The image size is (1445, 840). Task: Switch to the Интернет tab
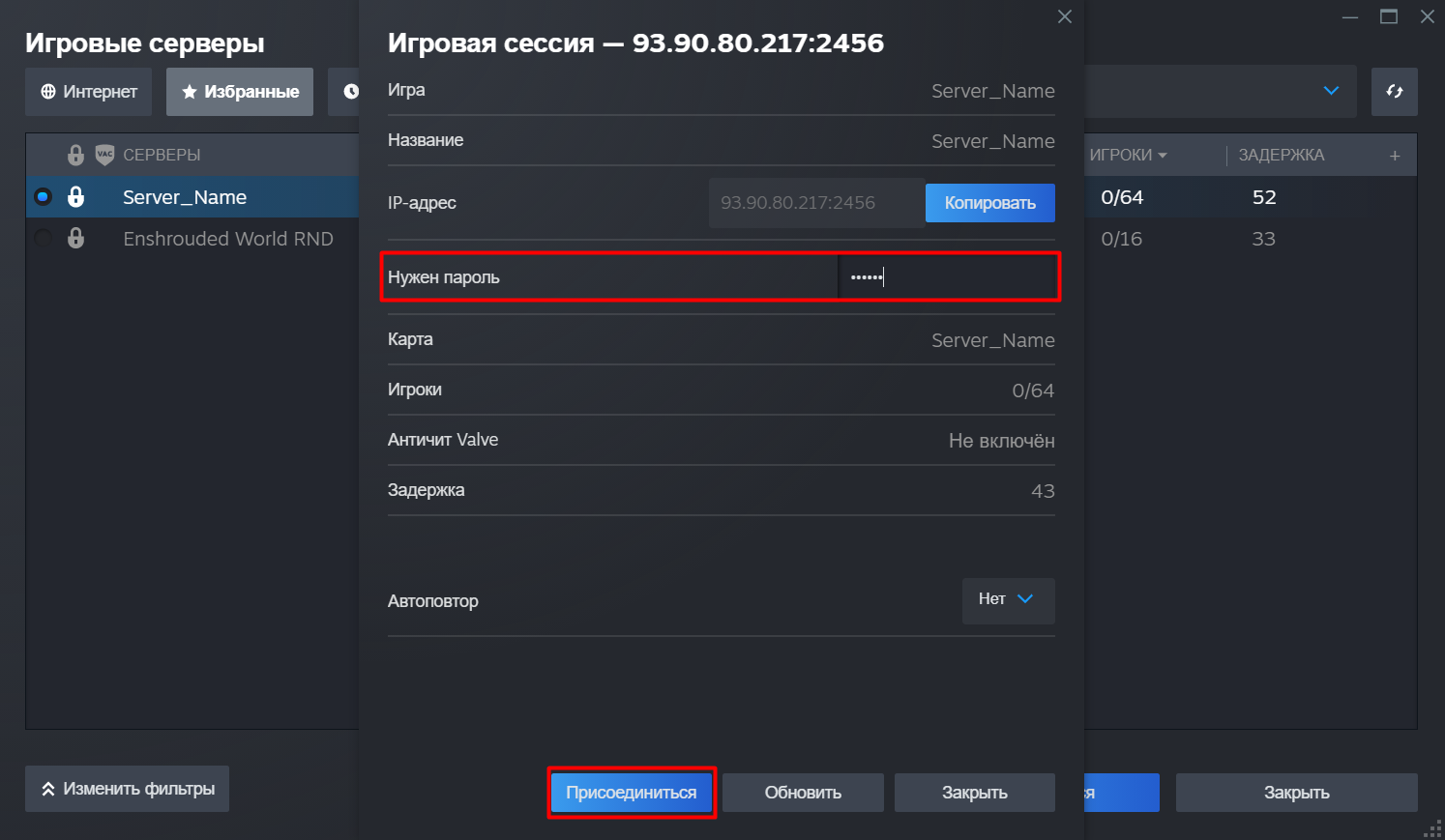coord(88,92)
